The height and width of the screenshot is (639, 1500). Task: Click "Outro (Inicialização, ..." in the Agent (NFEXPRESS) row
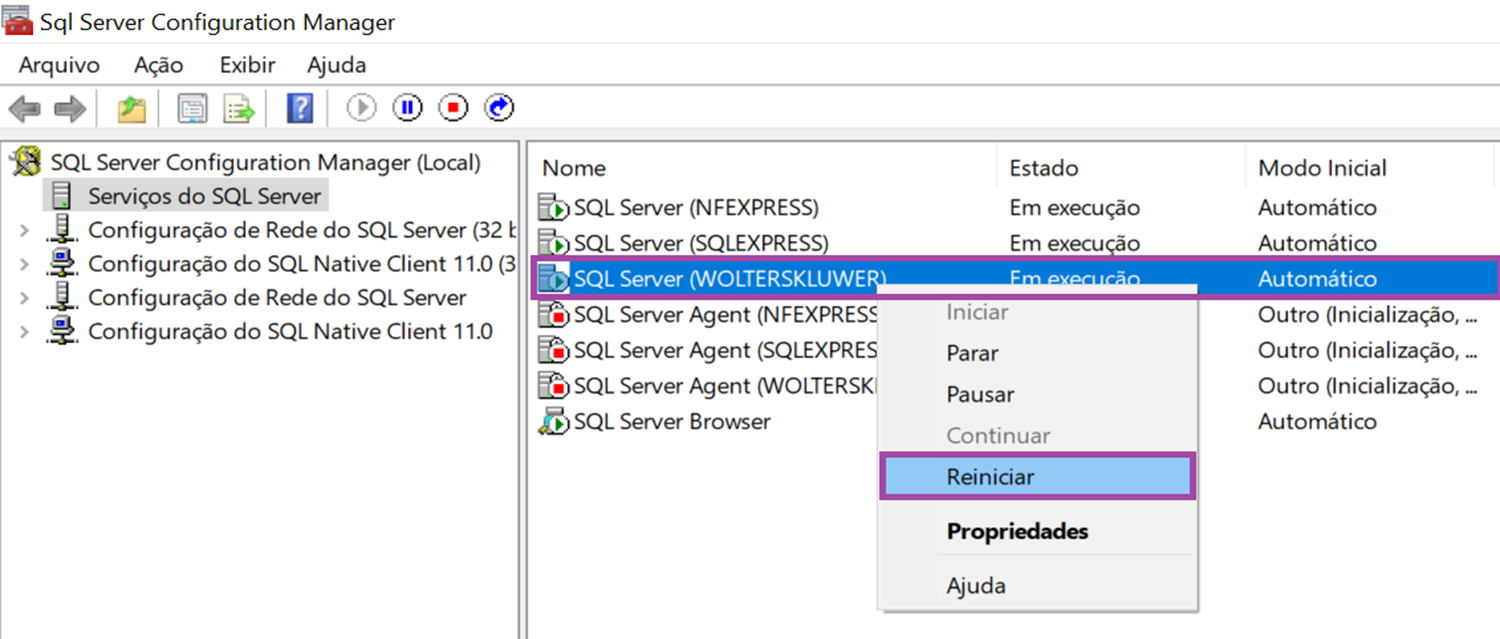tap(1368, 315)
